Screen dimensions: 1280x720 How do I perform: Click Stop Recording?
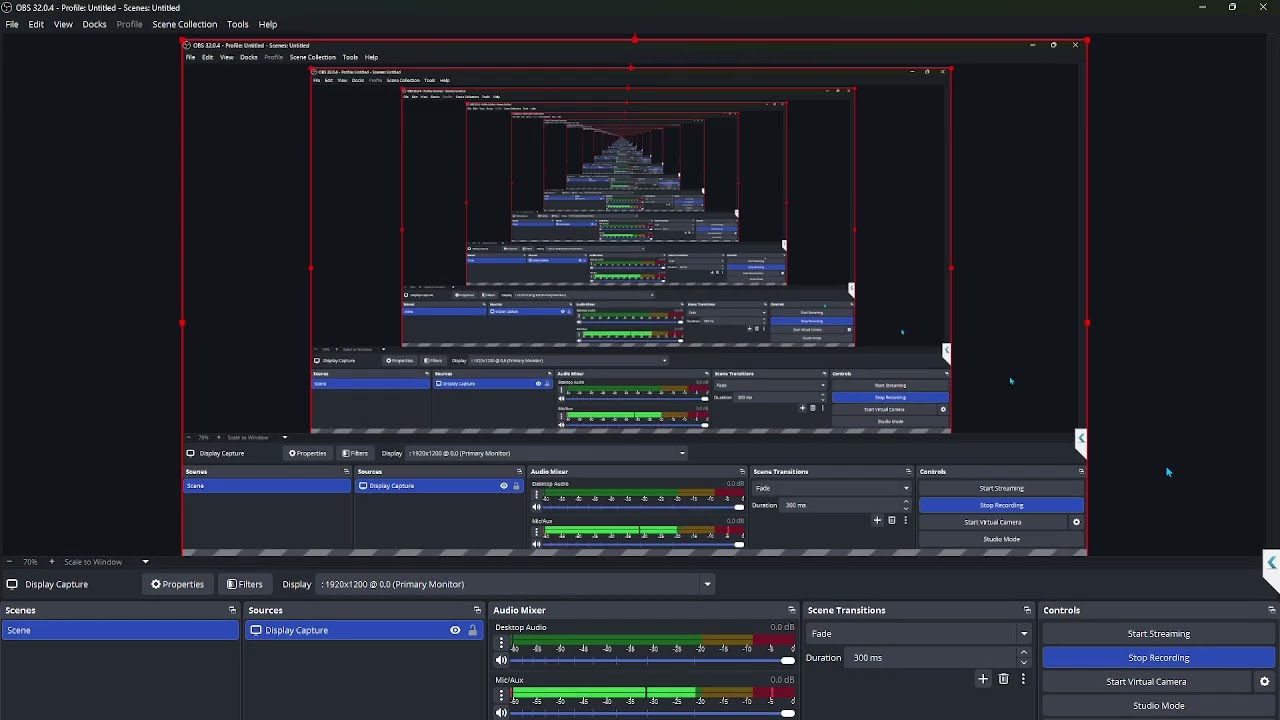[1158, 658]
